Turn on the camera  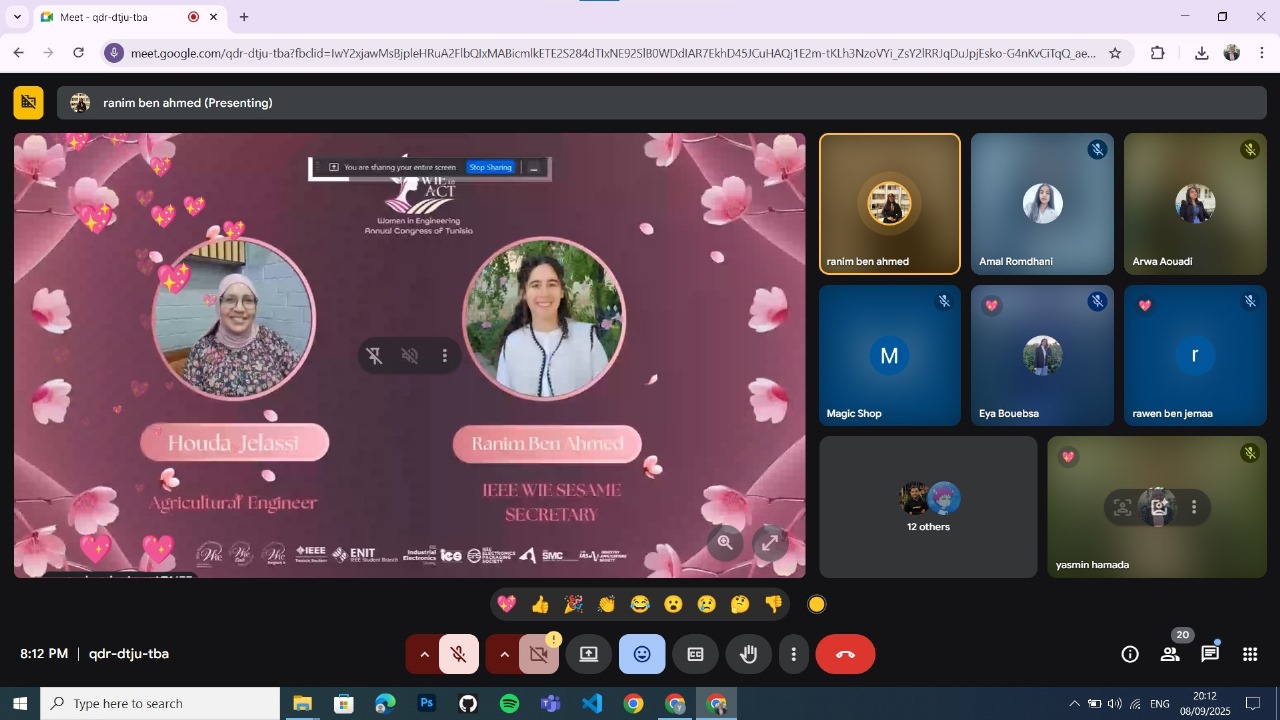[539, 654]
